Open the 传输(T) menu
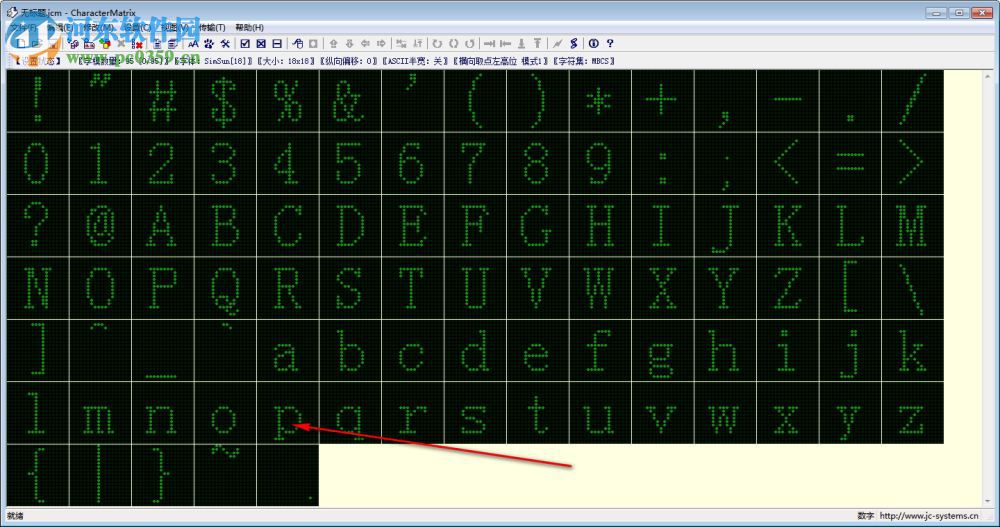The width and height of the screenshot is (1000, 527). 212,27
